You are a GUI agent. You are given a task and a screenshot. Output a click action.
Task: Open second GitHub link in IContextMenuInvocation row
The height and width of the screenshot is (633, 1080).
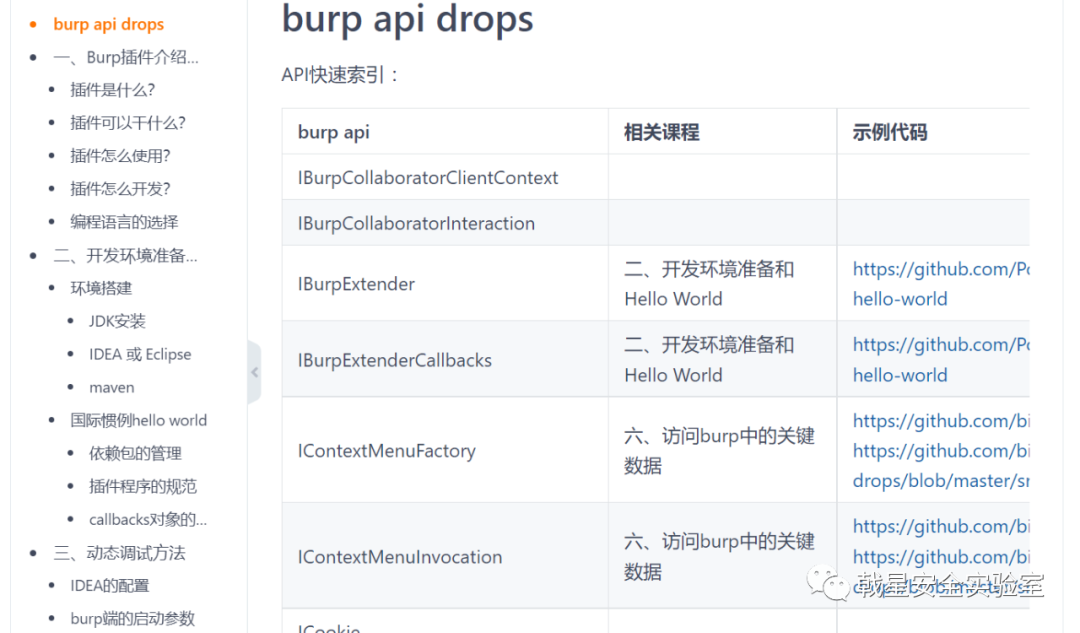pos(941,557)
